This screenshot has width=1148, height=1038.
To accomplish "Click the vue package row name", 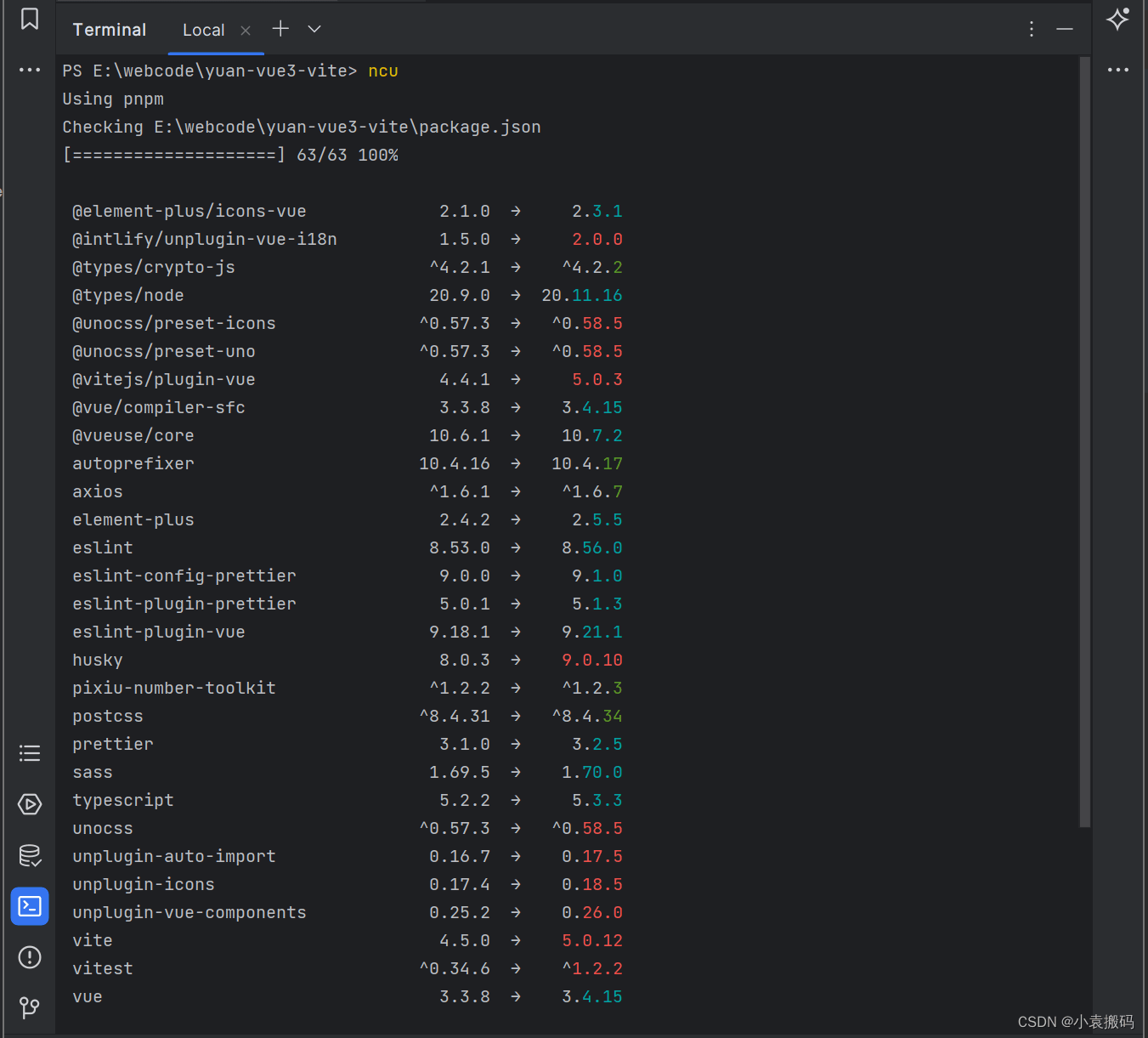I will coord(88,996).
